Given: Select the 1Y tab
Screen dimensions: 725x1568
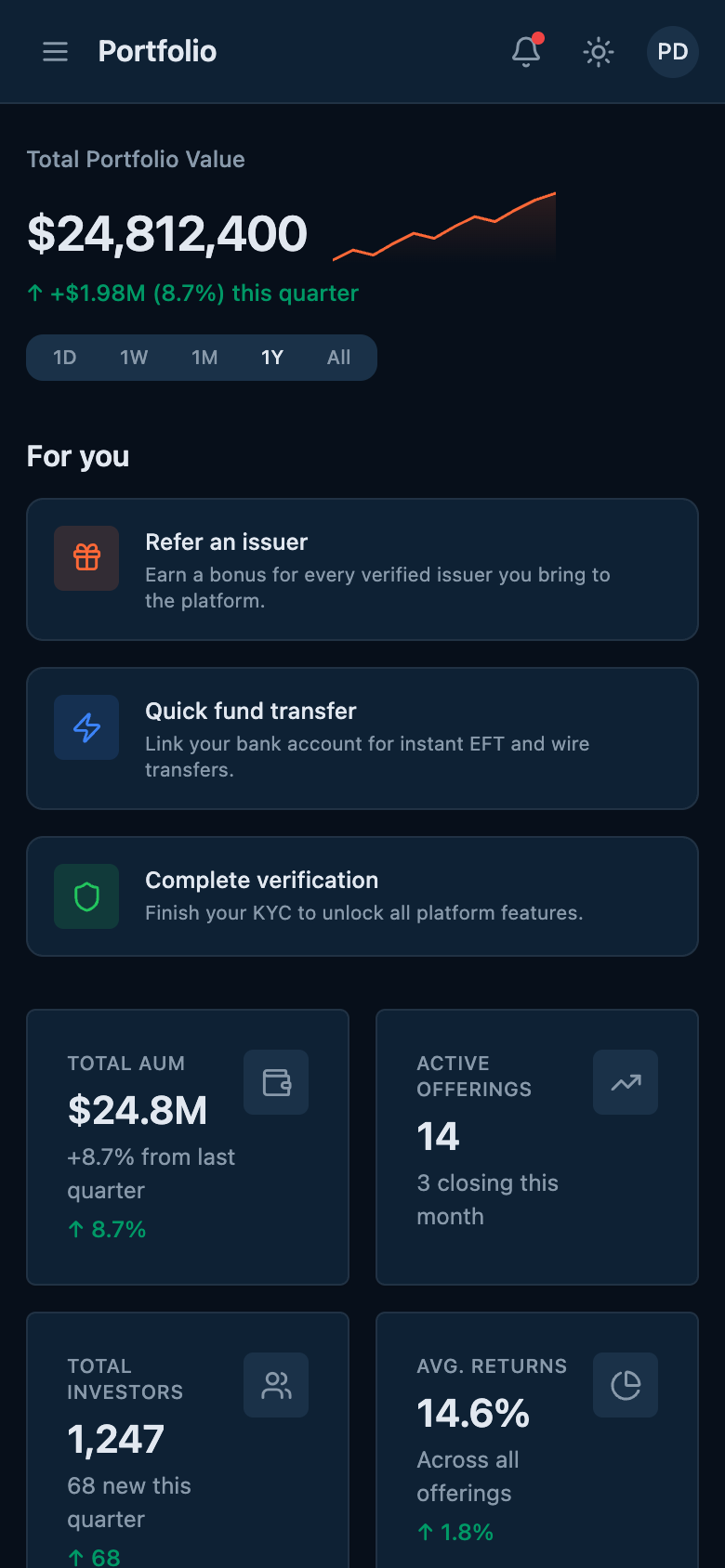Looking at the screenshot, I should tap(271, 357).
